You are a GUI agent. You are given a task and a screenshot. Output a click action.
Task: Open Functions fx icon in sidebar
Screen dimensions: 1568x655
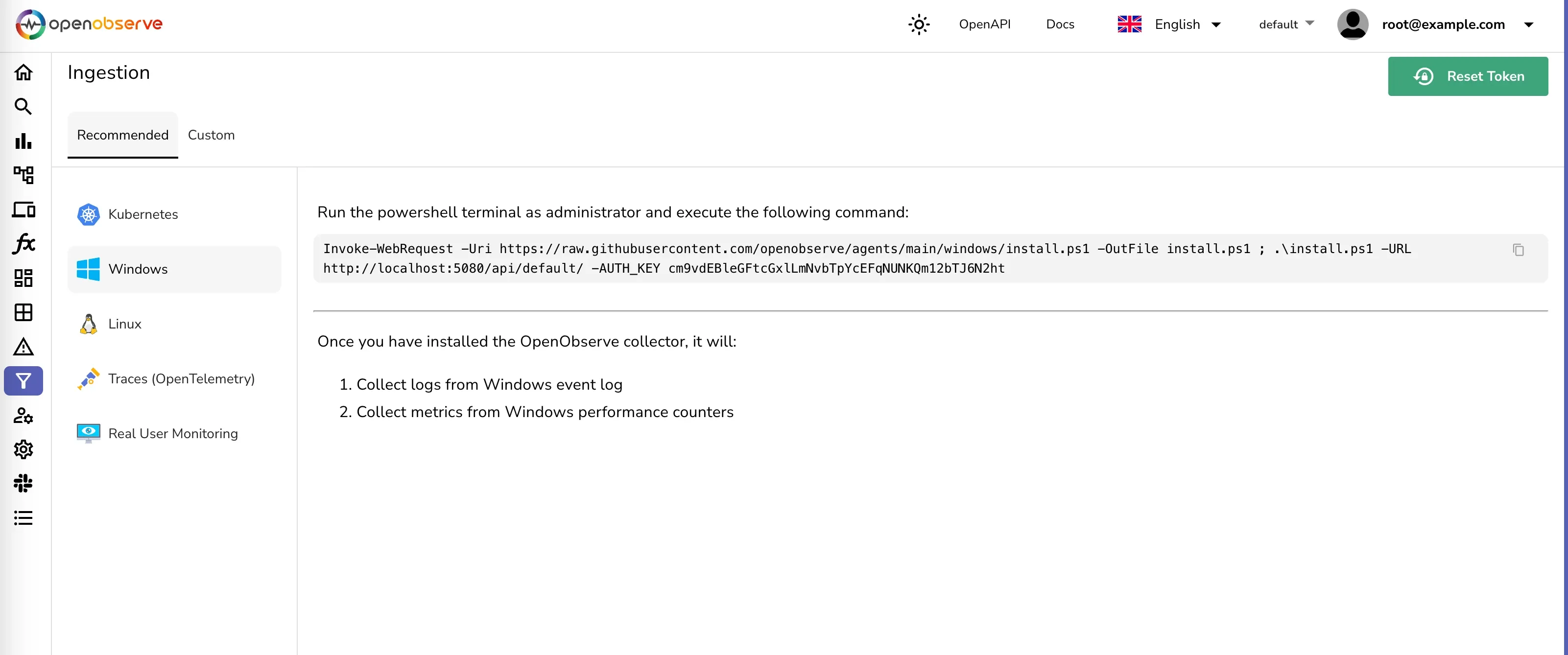click(23, 243)
